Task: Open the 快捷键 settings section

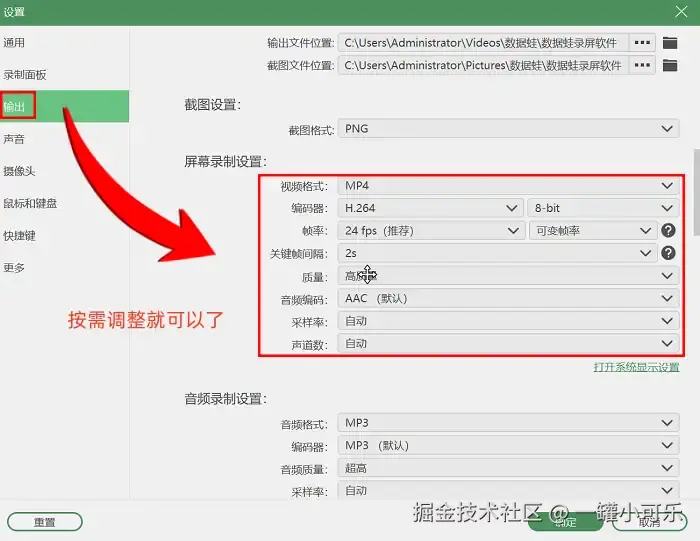Action: (64, 235)
